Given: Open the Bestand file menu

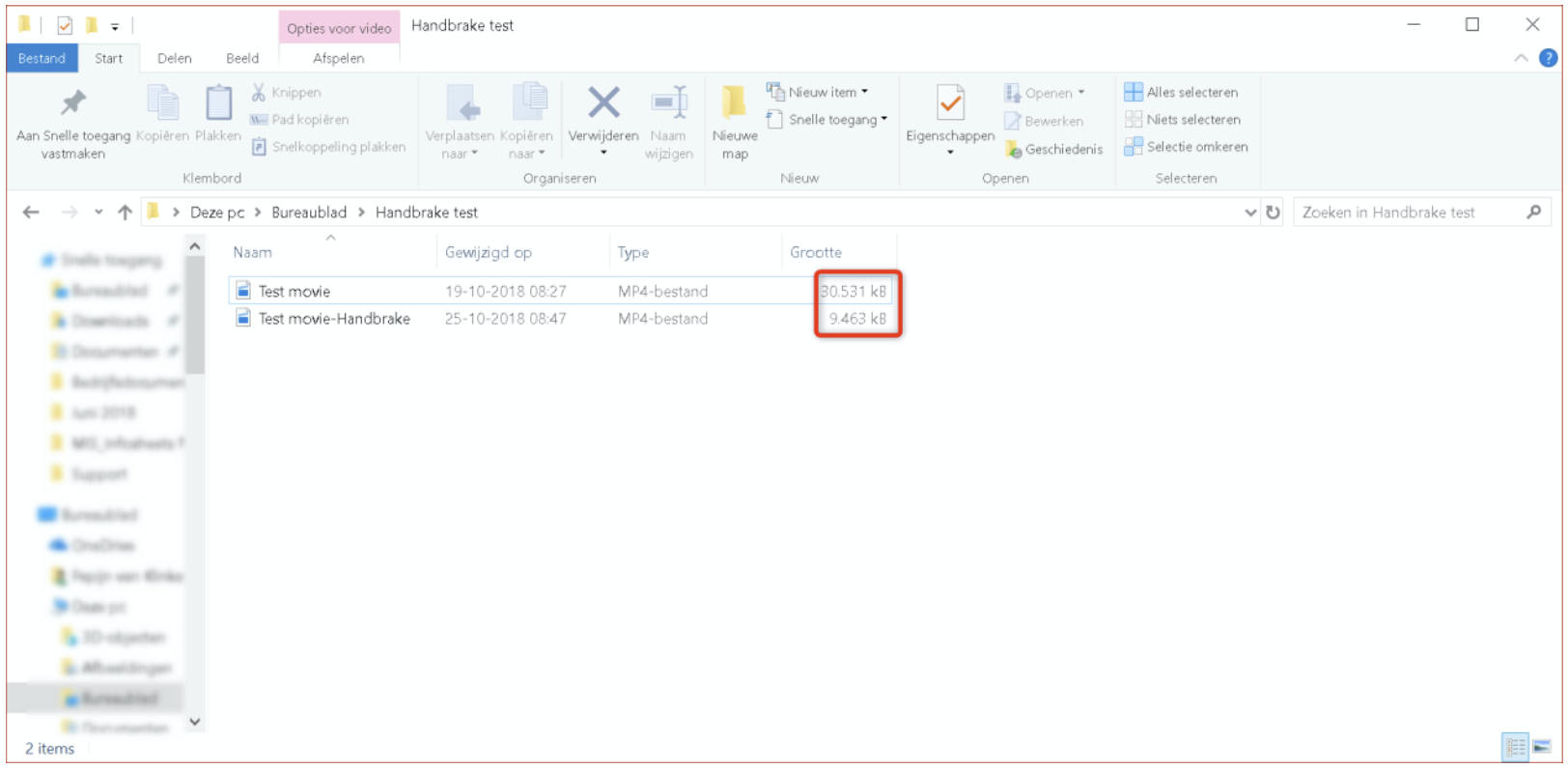Looking at the screenshot, I should click(x=42, y=58).
